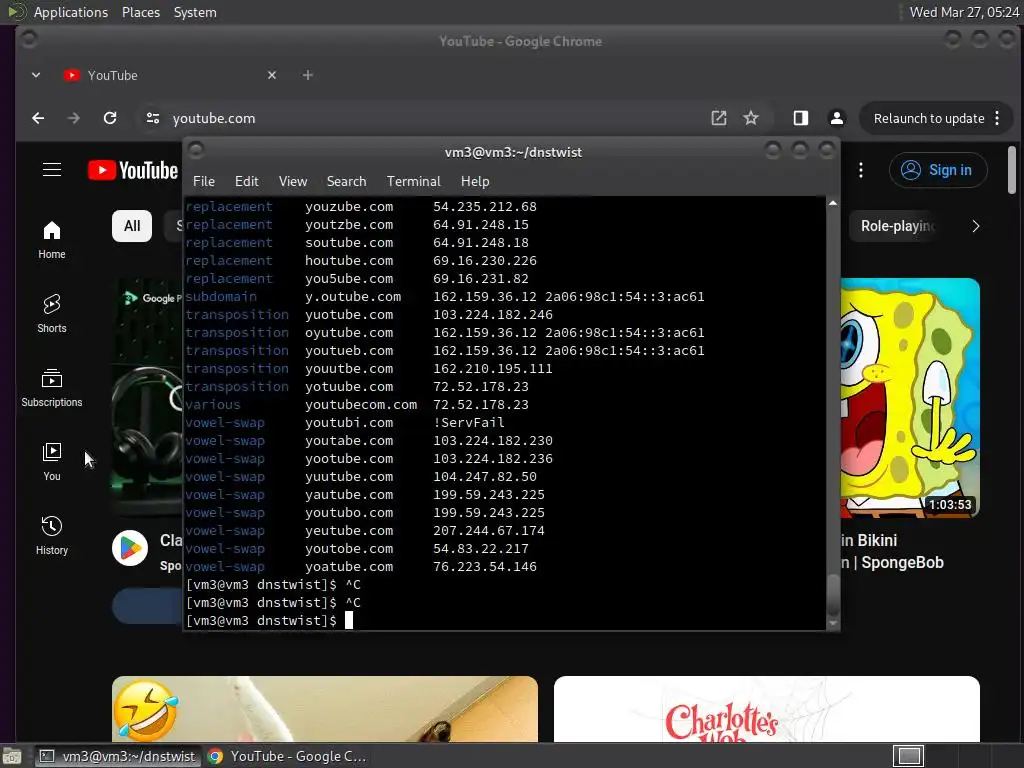Open Chrome profile icon
This screenshot has width=1024, height=768.
(837, 118)
